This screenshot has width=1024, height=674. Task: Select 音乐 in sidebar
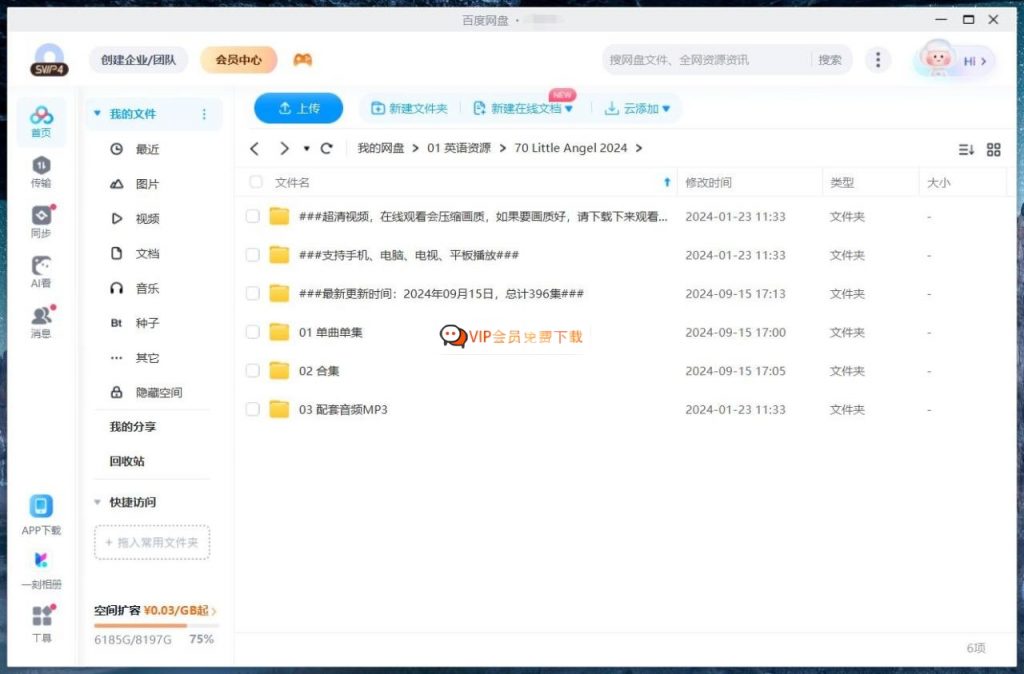[147, 288]
